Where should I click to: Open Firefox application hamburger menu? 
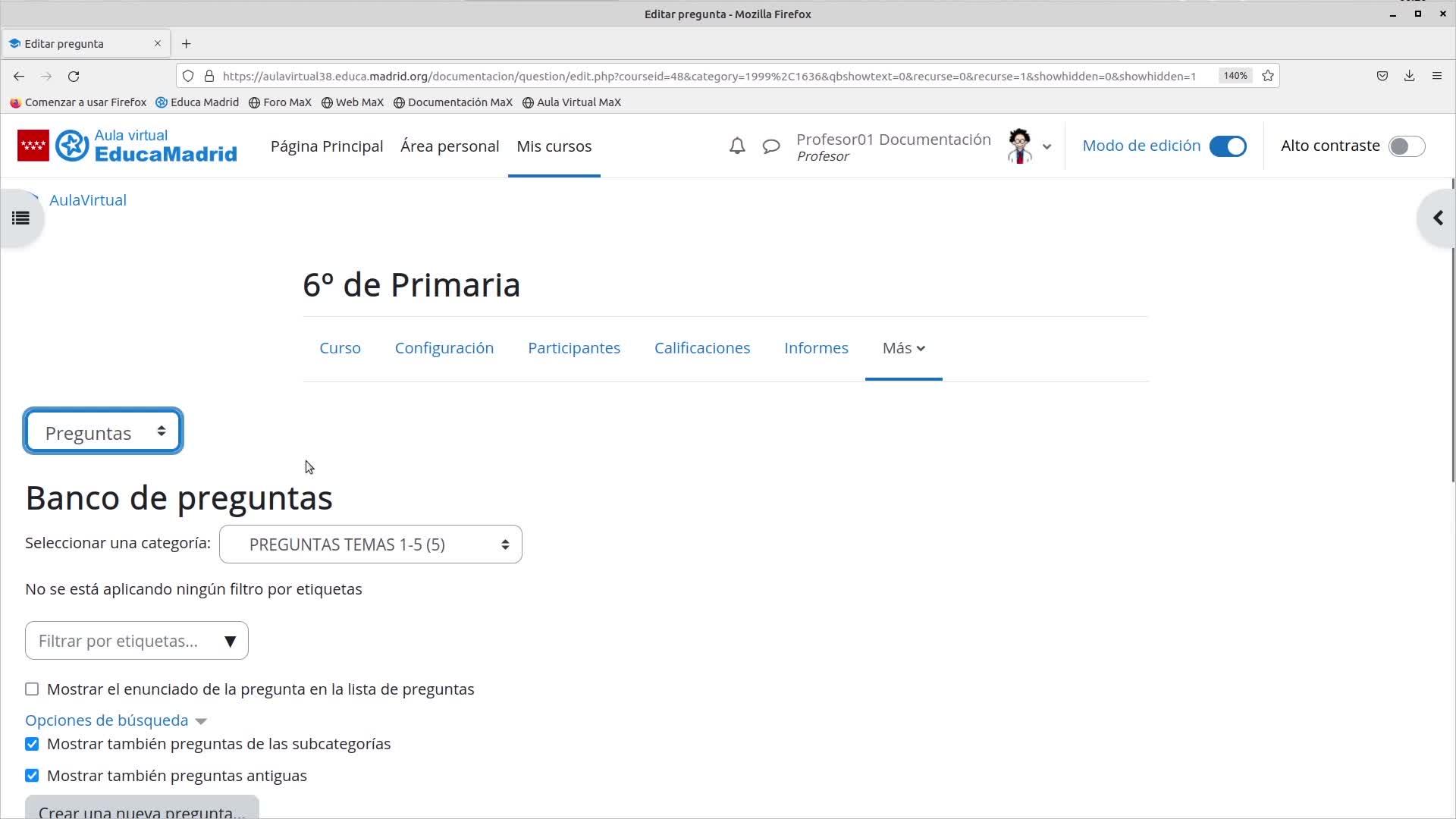1436,76
